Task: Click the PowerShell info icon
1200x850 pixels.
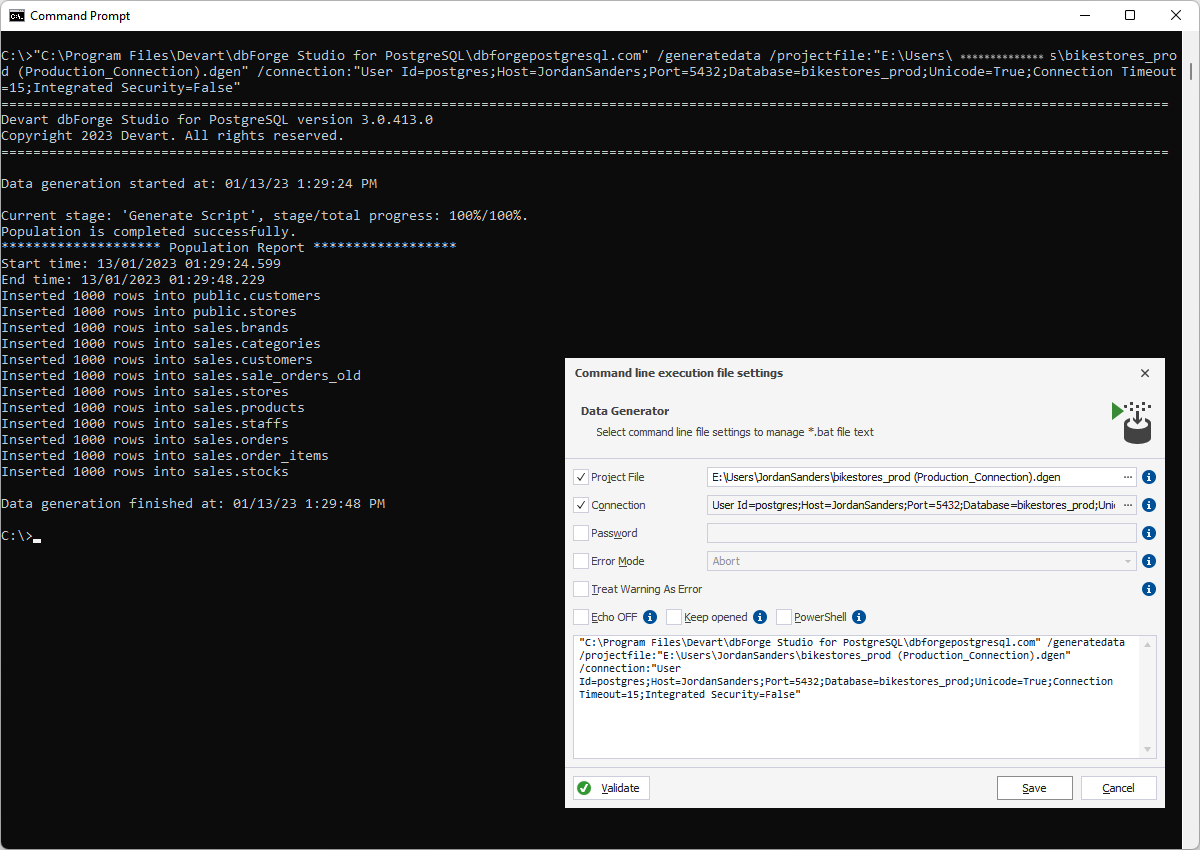Action: point(858,617)
